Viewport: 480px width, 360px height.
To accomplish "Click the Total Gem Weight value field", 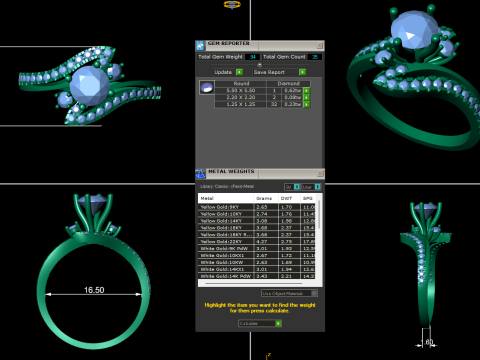I will pos(252,57).
